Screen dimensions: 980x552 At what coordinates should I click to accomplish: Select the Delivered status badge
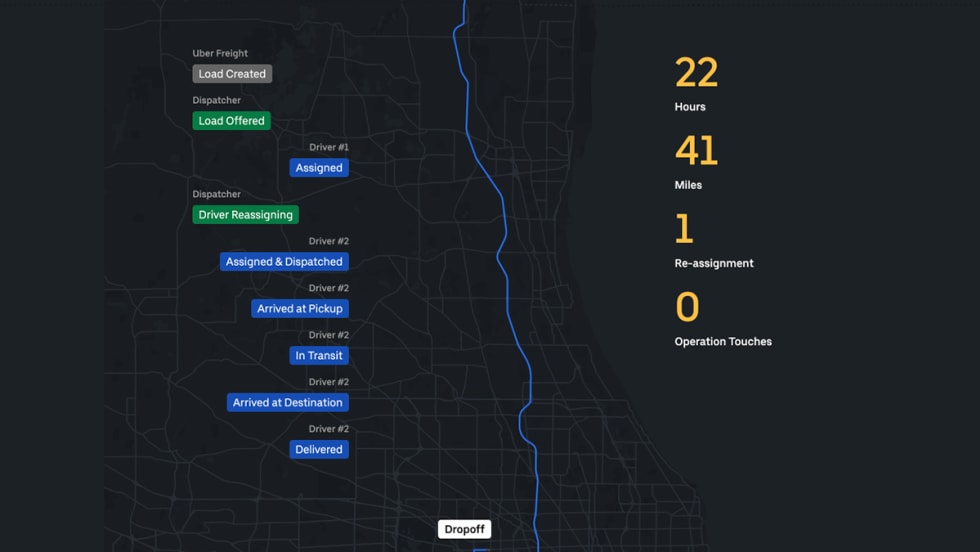point(319,450)
